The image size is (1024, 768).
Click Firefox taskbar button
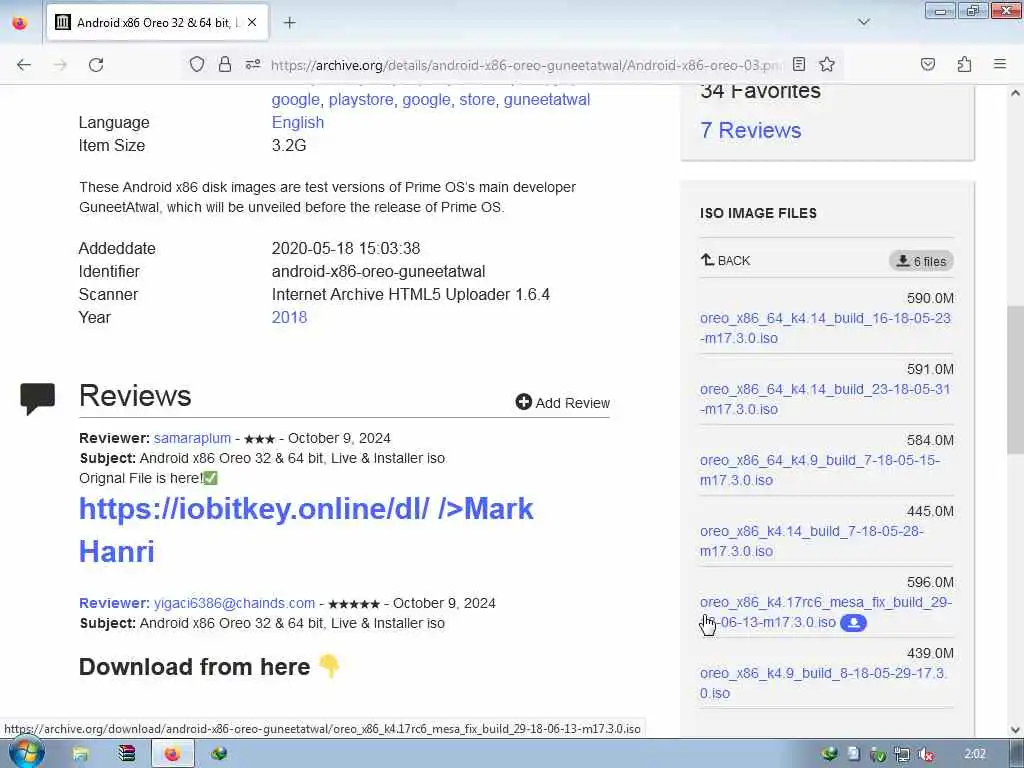pyautogui.click(x=172, y=754)
